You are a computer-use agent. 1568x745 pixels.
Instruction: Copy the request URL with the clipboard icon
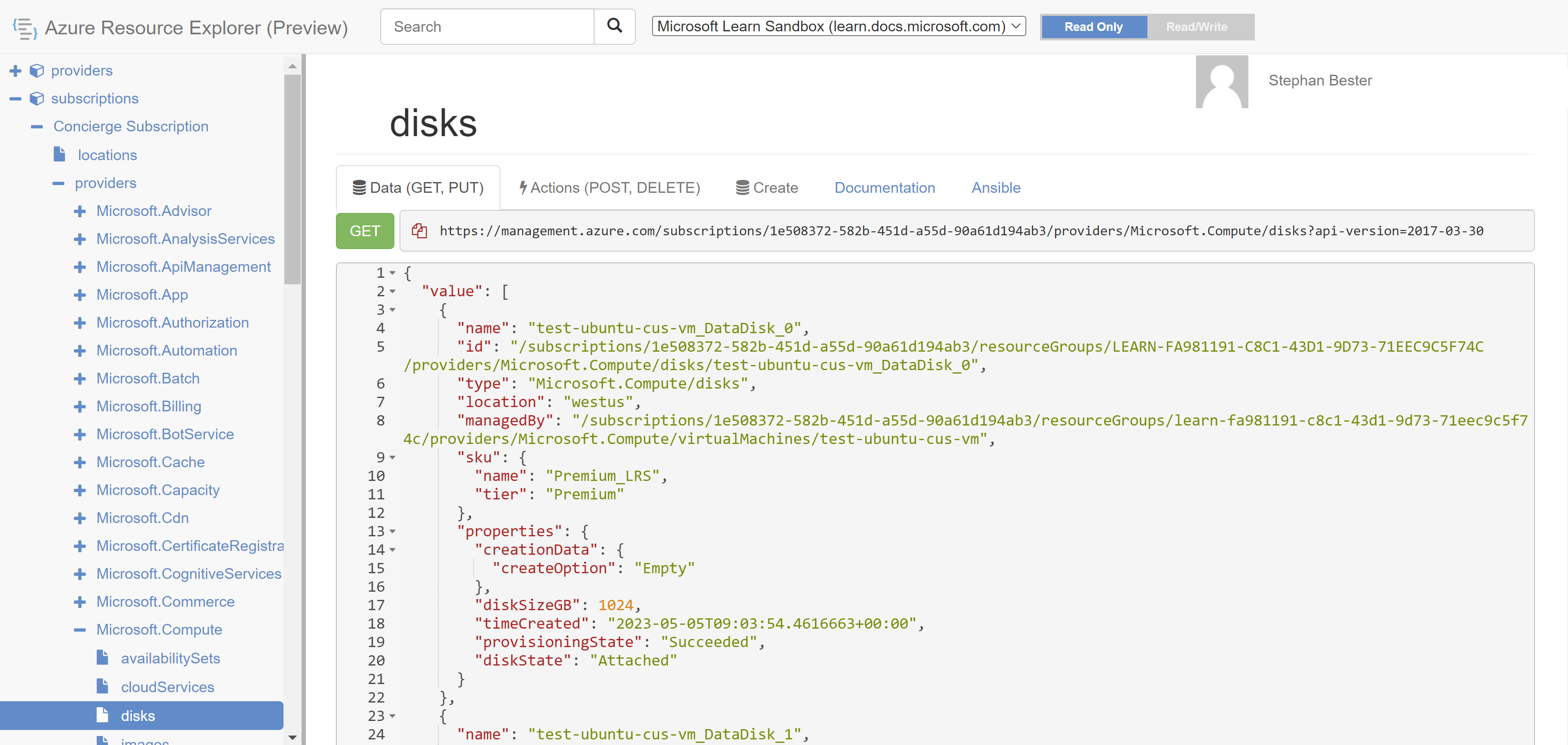(419, 231)
